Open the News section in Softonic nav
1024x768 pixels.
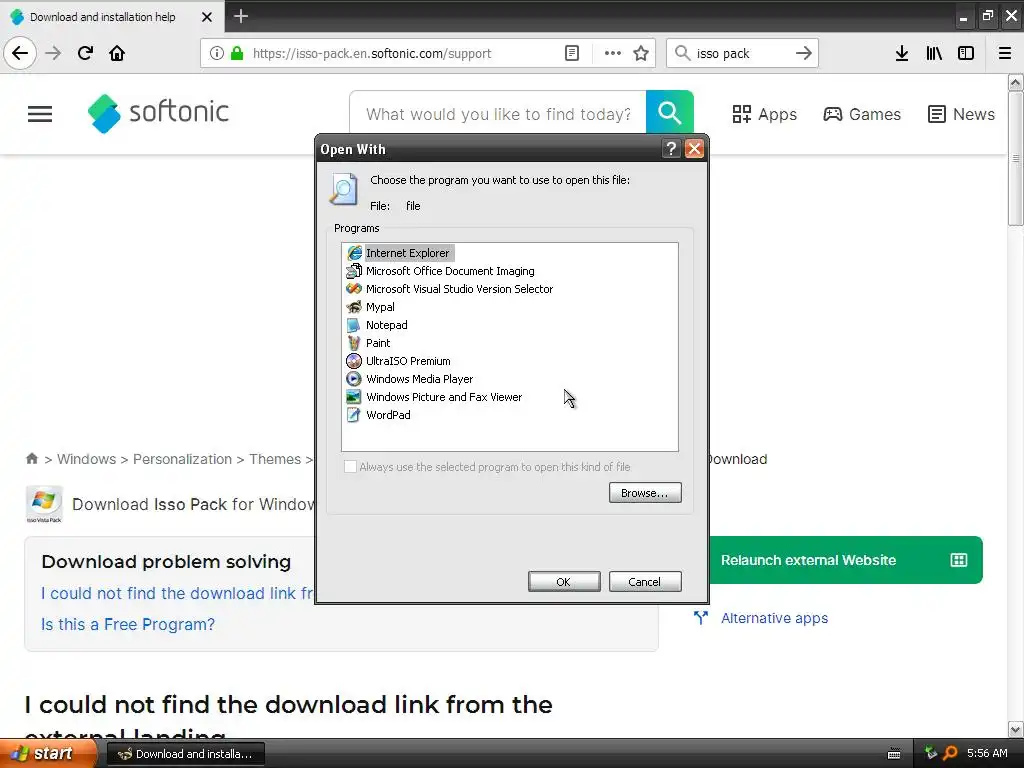coord(961,114)
